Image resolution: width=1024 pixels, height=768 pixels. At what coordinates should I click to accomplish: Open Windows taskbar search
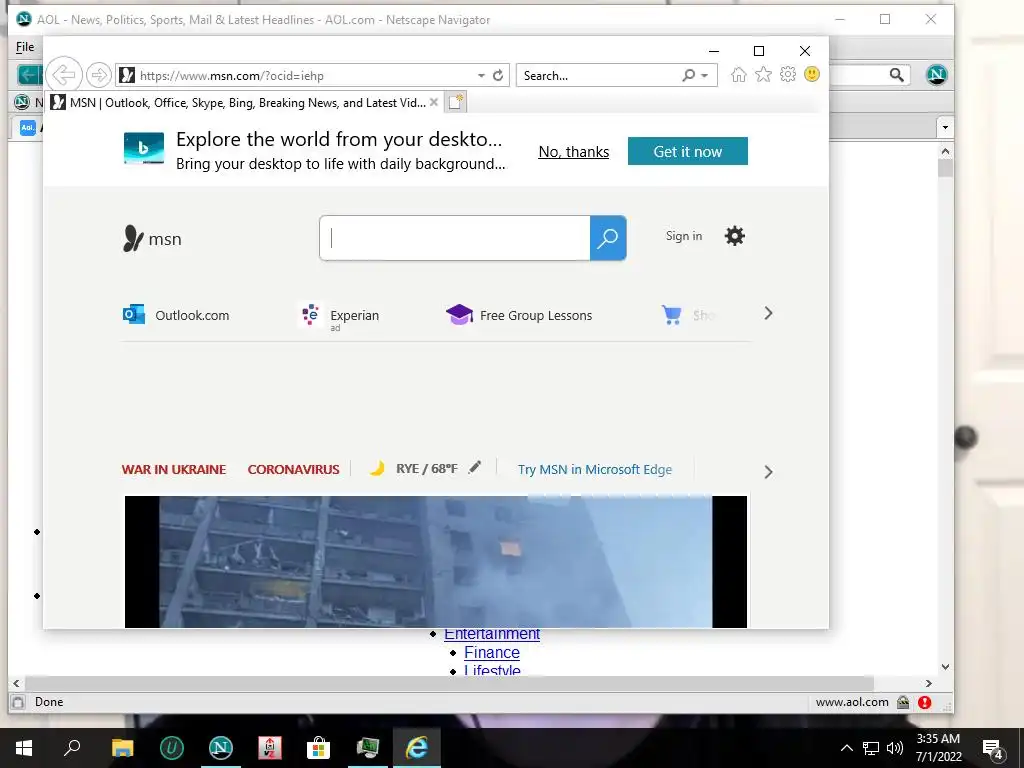(x=72, y=748)
